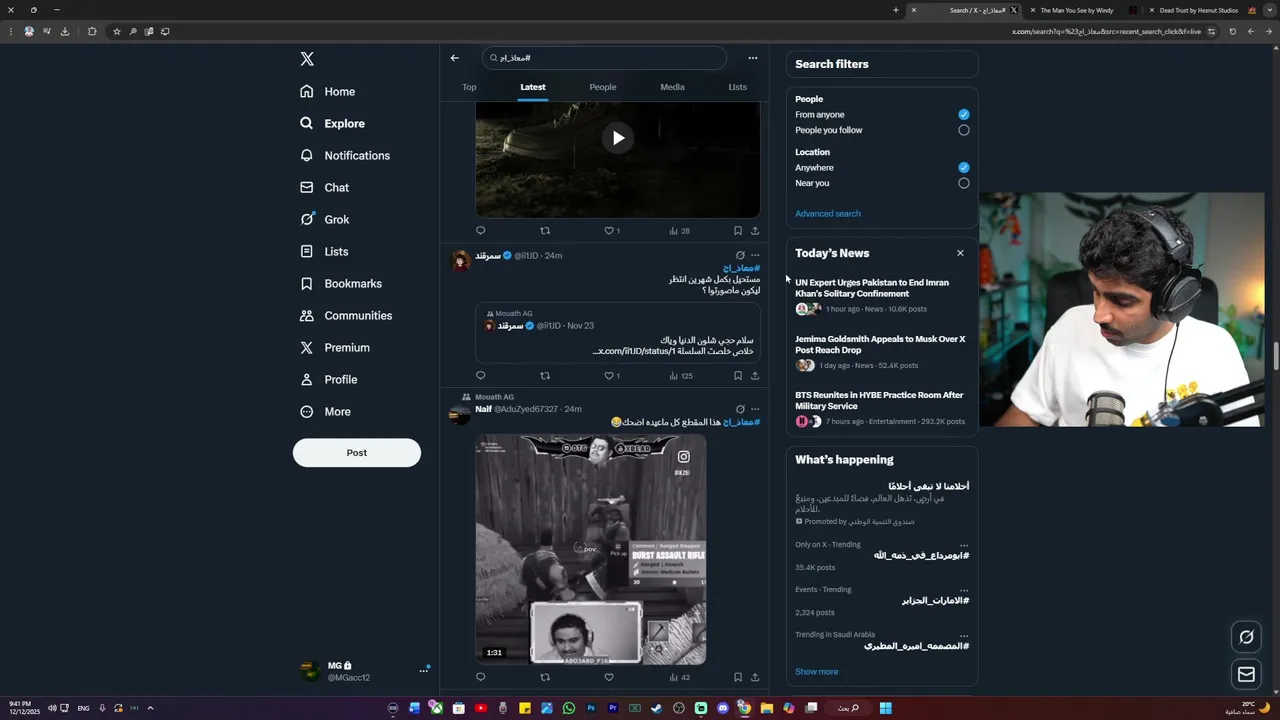Viewport: 1280px width, 720px height.
Task: Switch to the Lists tab
Action: click(x=738, y=87)
